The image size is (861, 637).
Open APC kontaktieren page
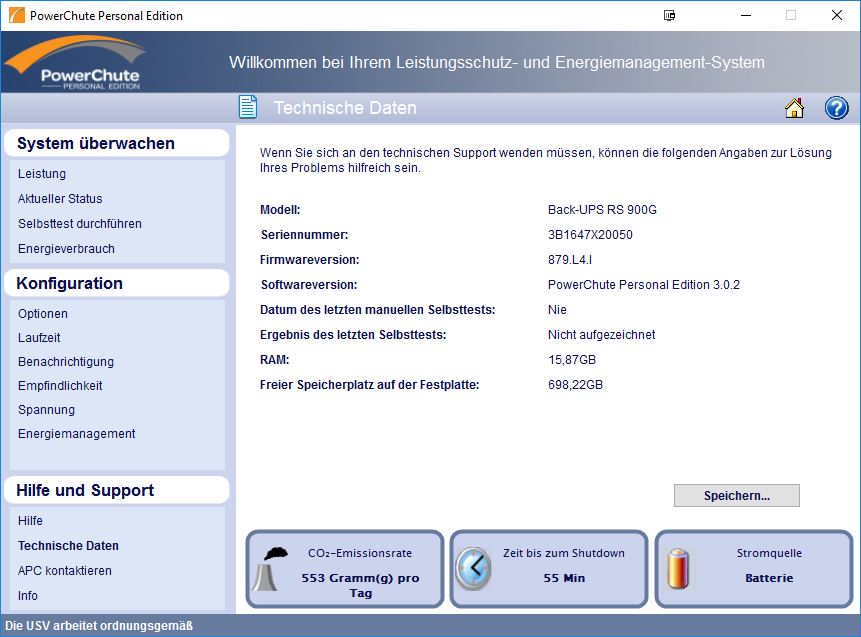[x=64, y=571]
